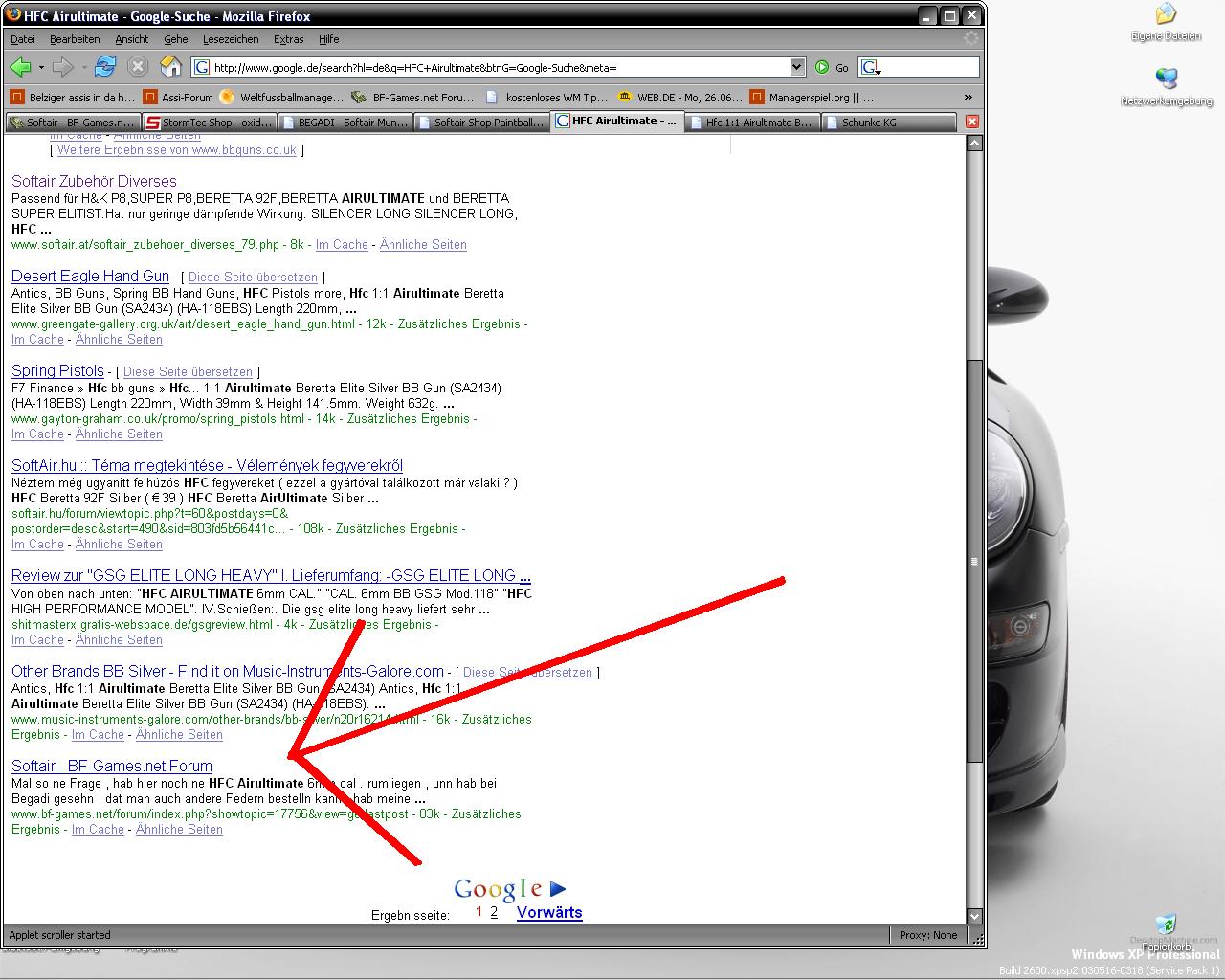Image resolution: width=1225 pixels, height=980 pixels.
Task: Open the Bearbeiten menu
Action: [x=75, y=39]
